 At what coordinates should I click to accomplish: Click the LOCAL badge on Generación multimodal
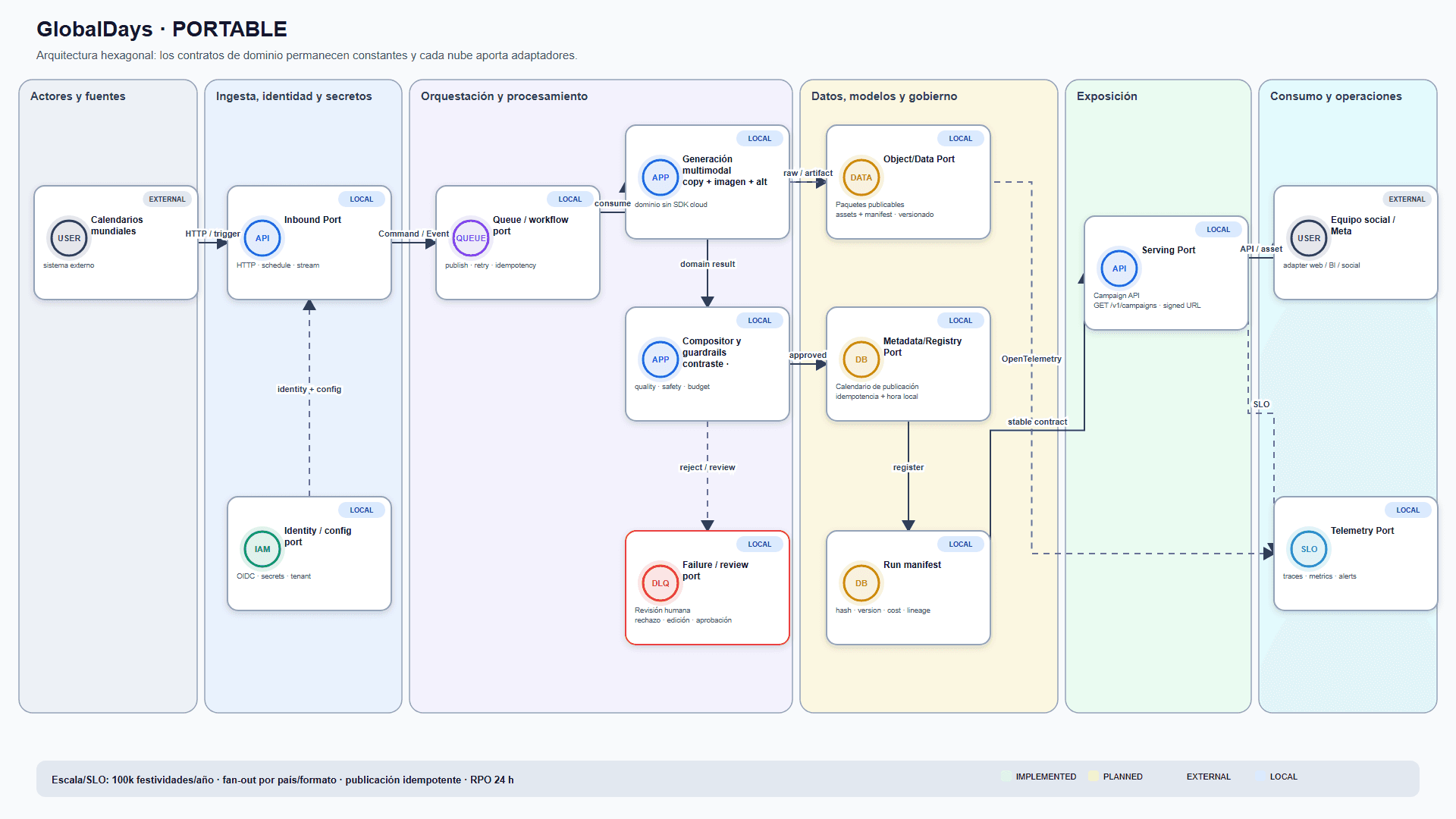click(760, 139)
